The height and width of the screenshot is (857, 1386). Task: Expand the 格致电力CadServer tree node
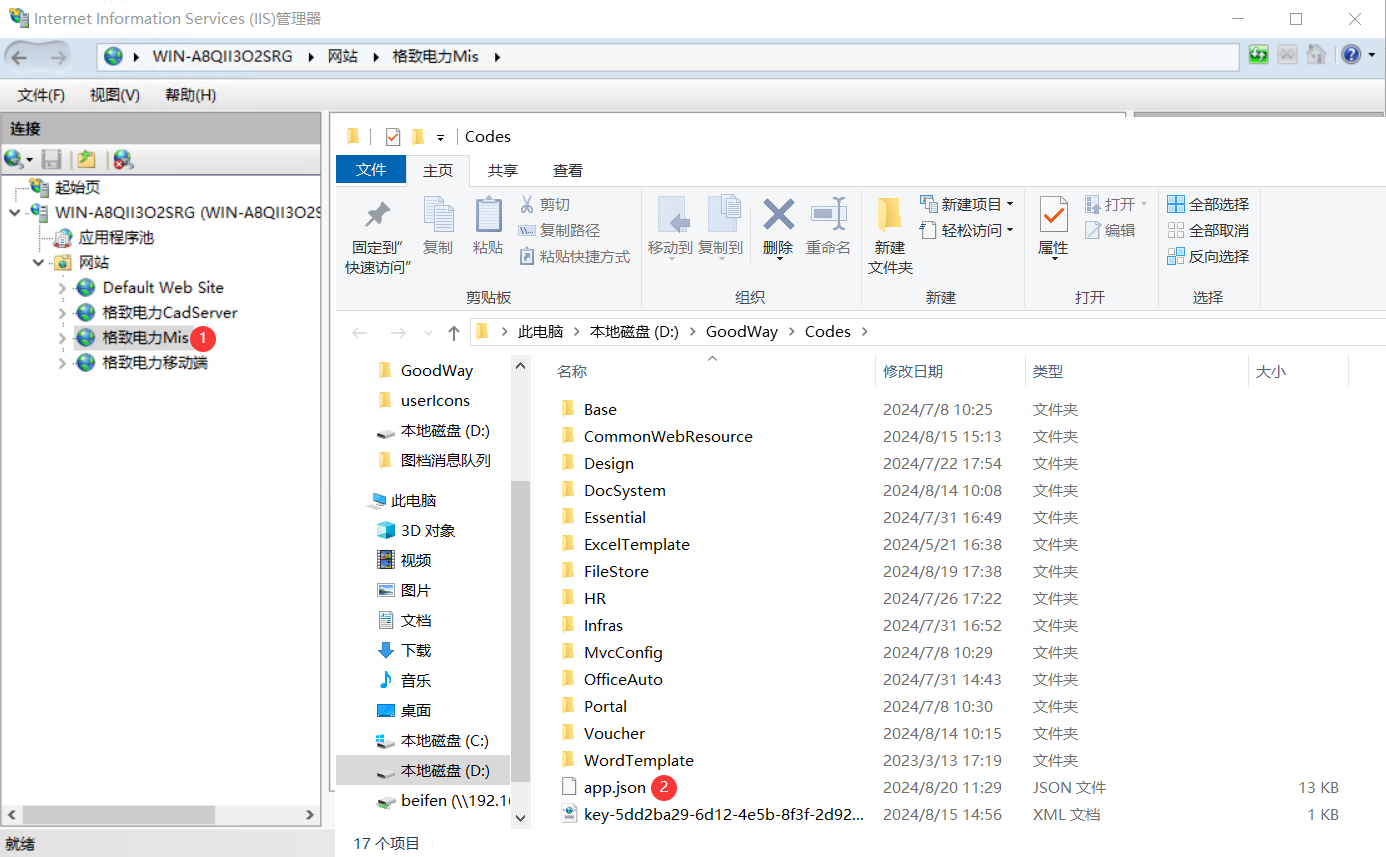tap(62, 313)
